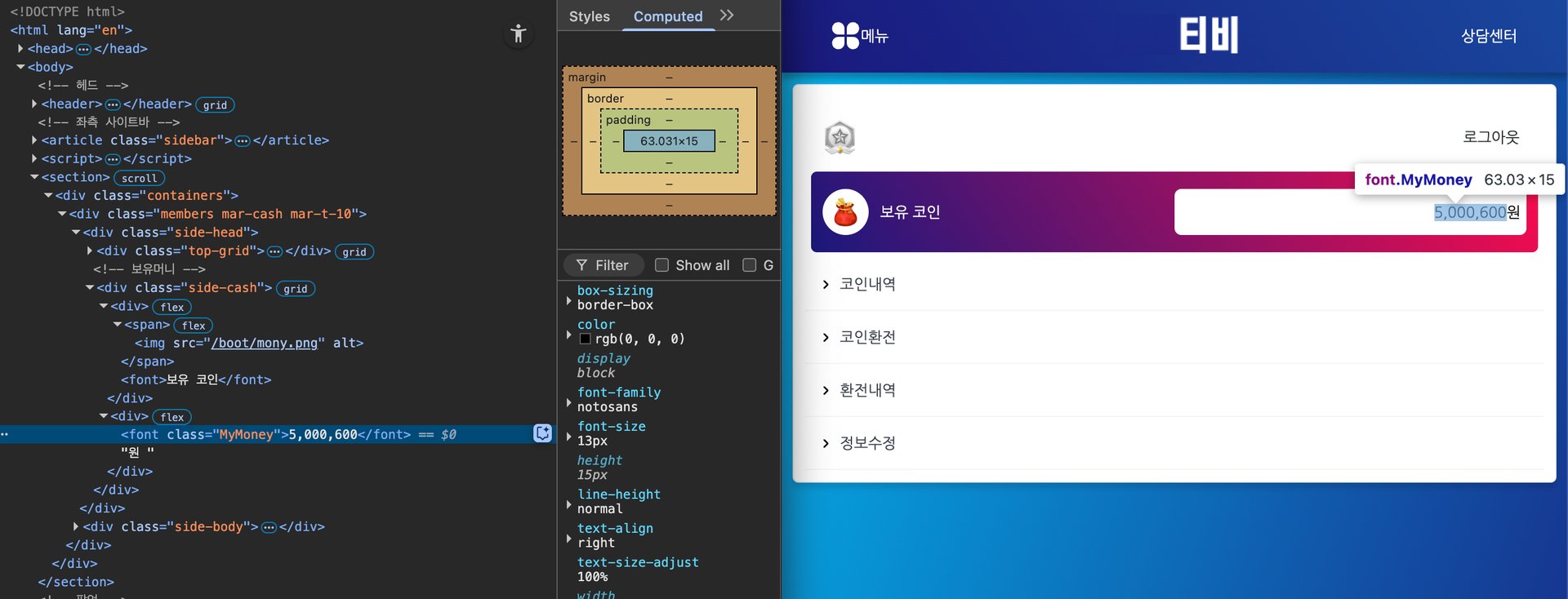The image size is (1568, 599).
Task: Toggle the top-grid grid badge
Action: [354, 251]
